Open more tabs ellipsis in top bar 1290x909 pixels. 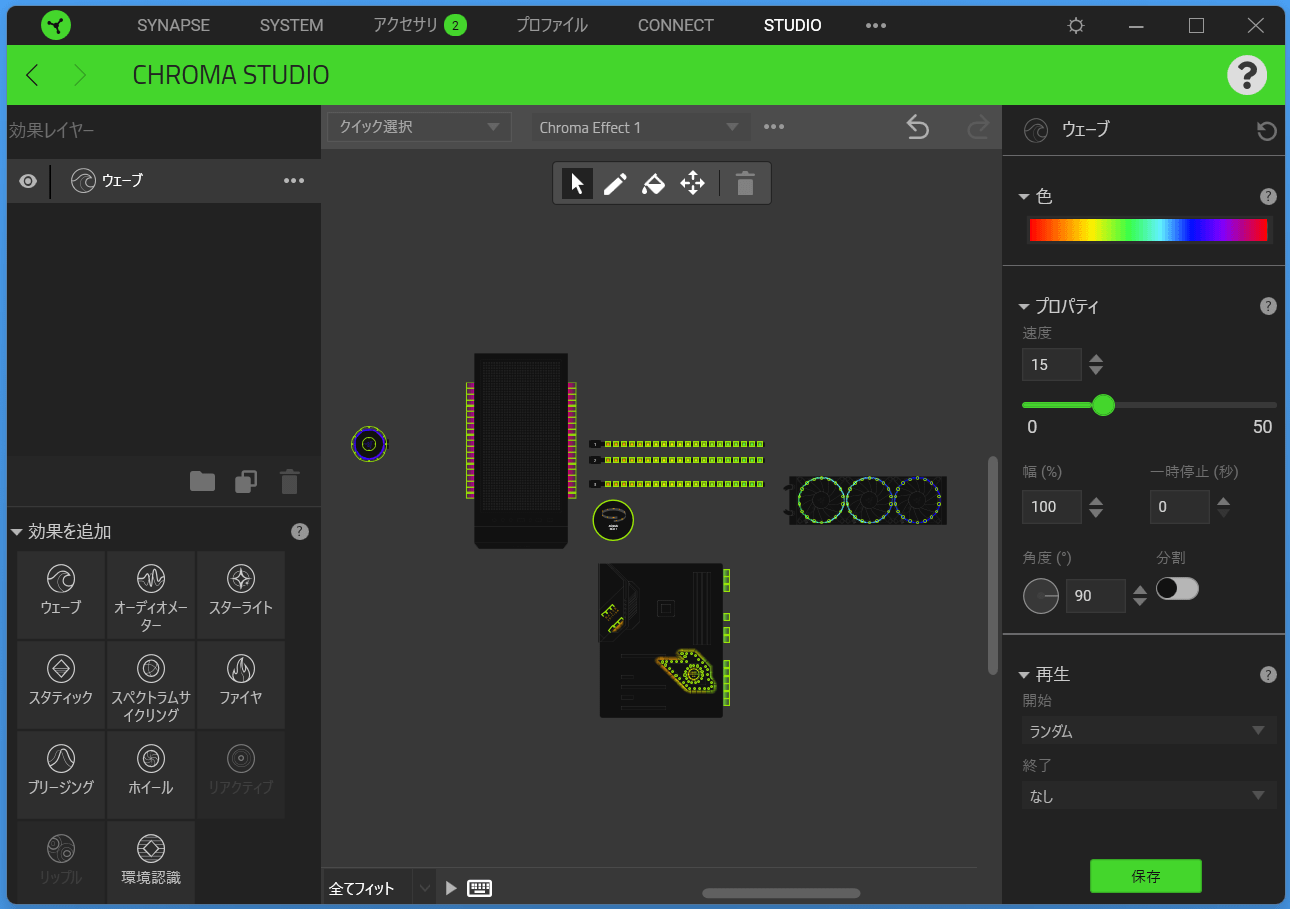pos(876,26)
